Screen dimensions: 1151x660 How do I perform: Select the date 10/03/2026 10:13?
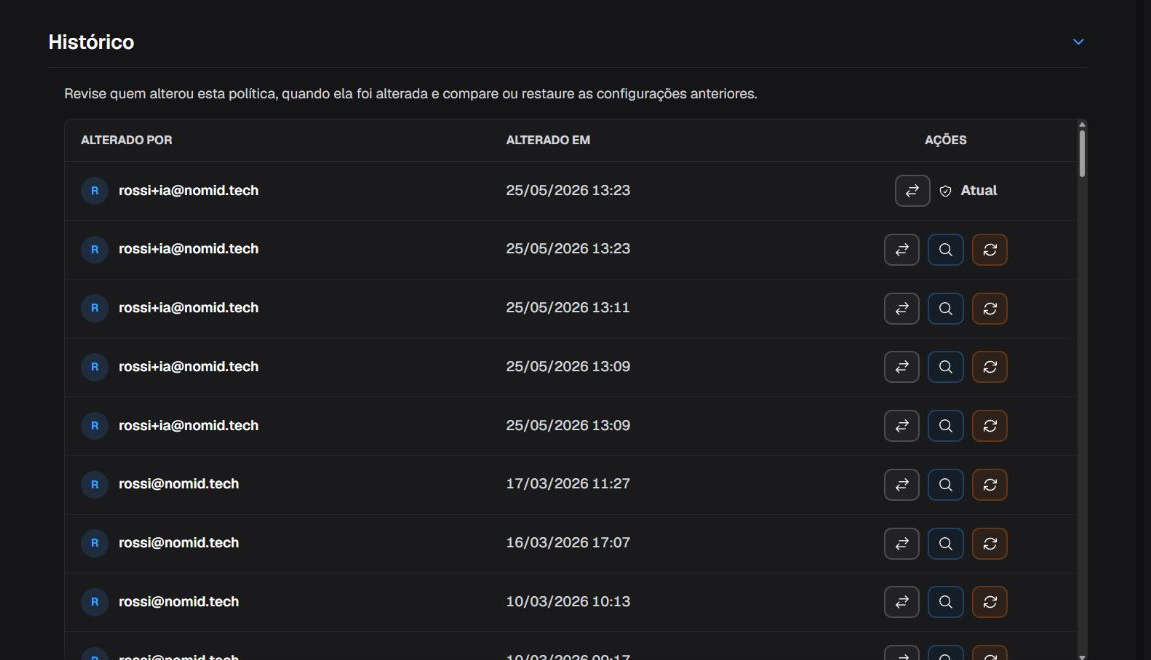[x=567, y=601]
